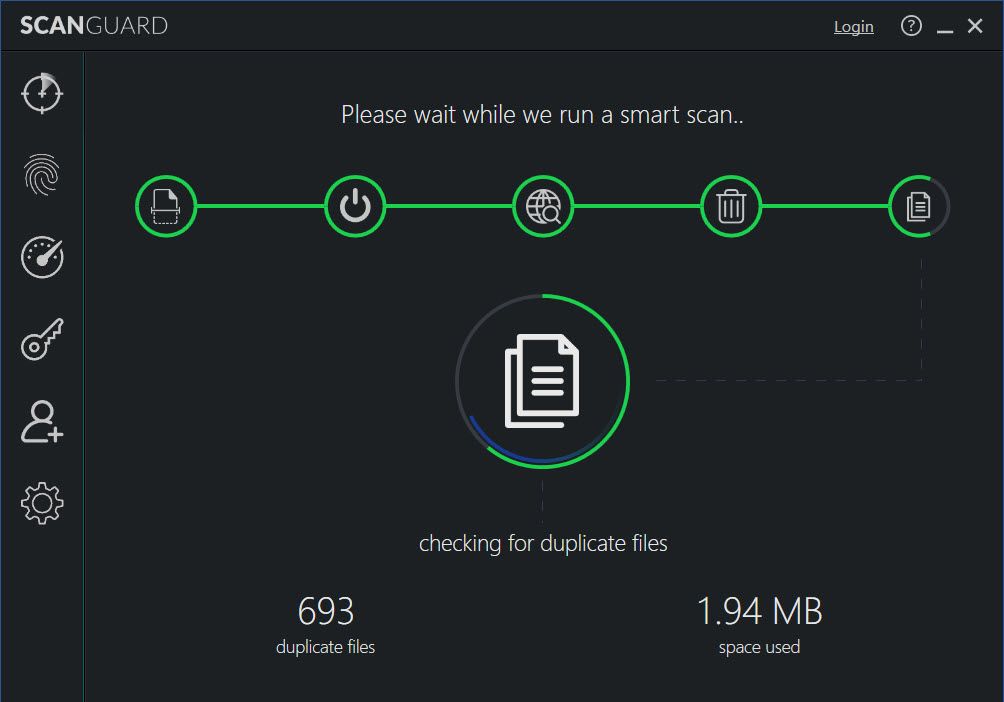Image resolution: width=1004 pixels, height=702 pixels.
Task: Open the password vault key section
Action: [x=41, y=339]
